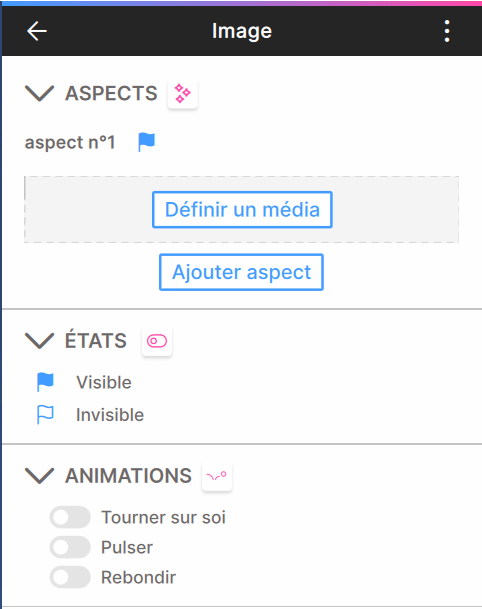The height and width of the screenshot is (609, 482).
Task: Click the blue flag next to aspect n°1
Action: pyautogui.click(x=146, y=142)
